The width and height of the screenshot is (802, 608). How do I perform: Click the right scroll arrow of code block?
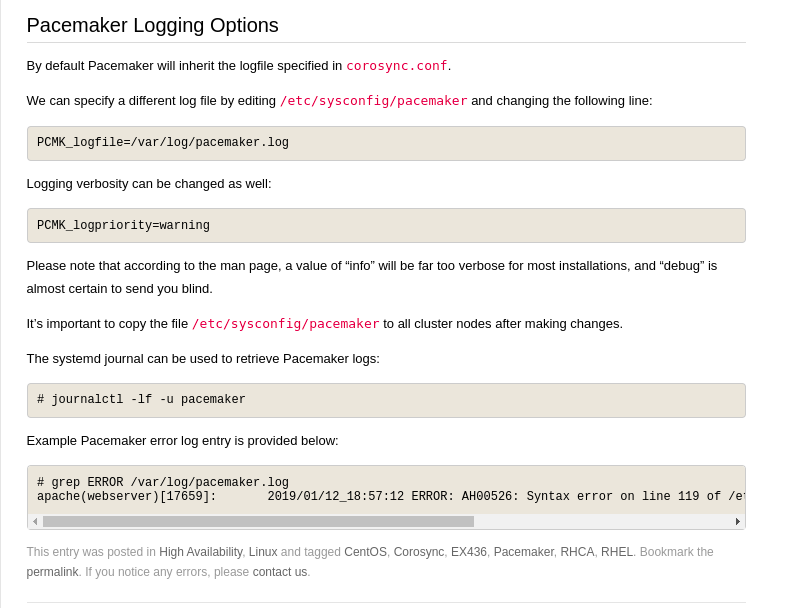click(x=738, y=521)
